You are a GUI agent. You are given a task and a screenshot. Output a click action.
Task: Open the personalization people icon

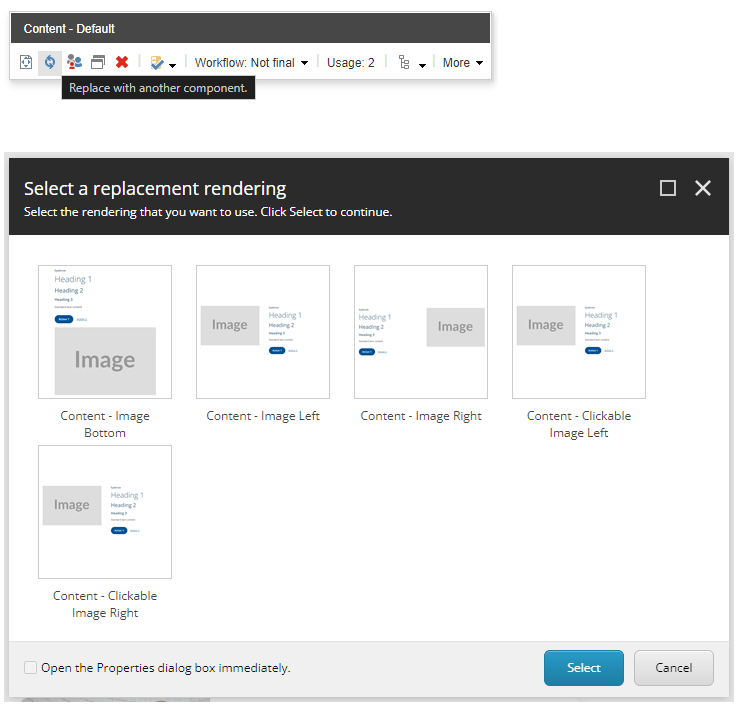[74, 62]
